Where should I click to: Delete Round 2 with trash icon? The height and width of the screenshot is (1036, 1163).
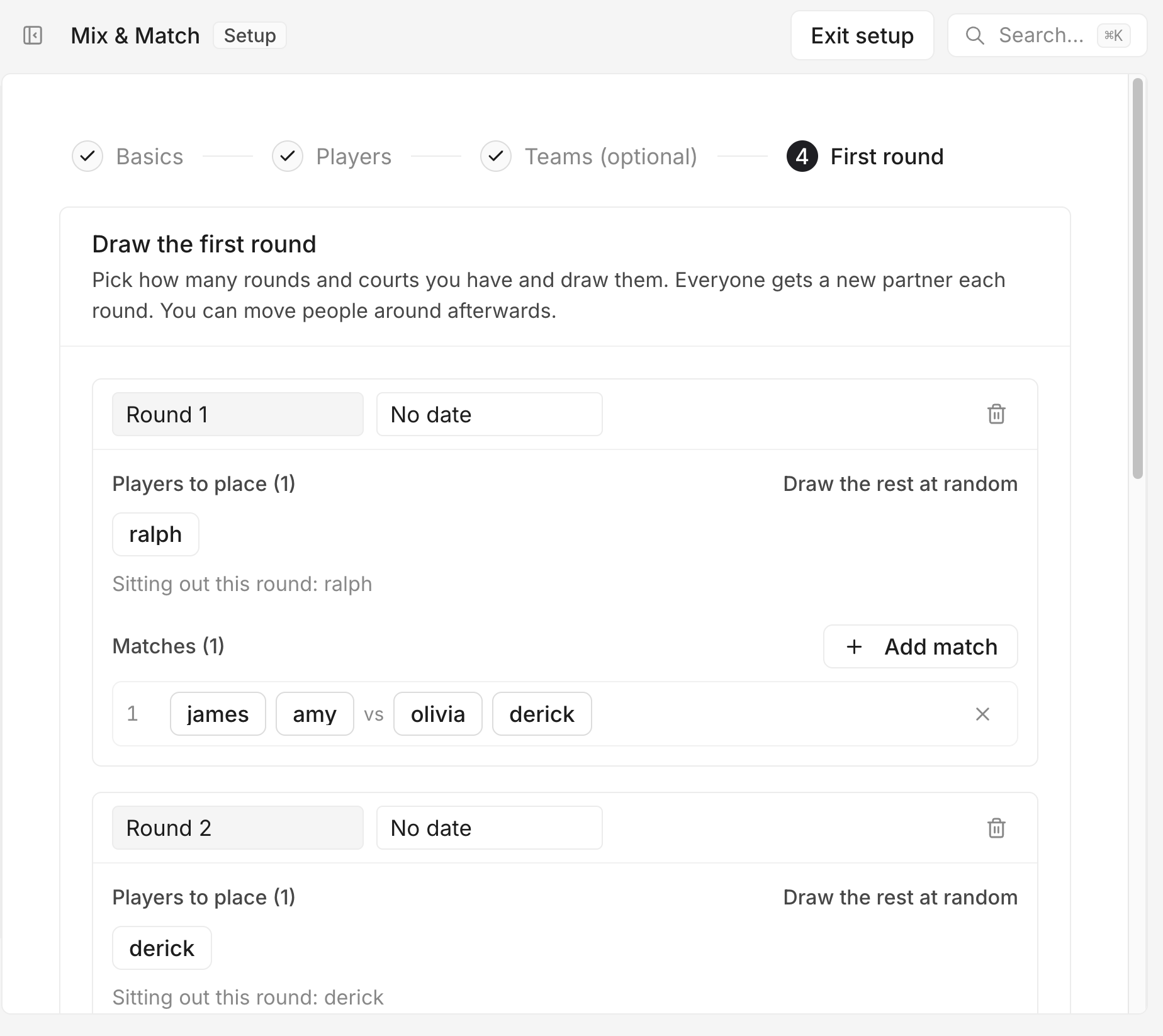pyautogui.click(x=996, y=828)
